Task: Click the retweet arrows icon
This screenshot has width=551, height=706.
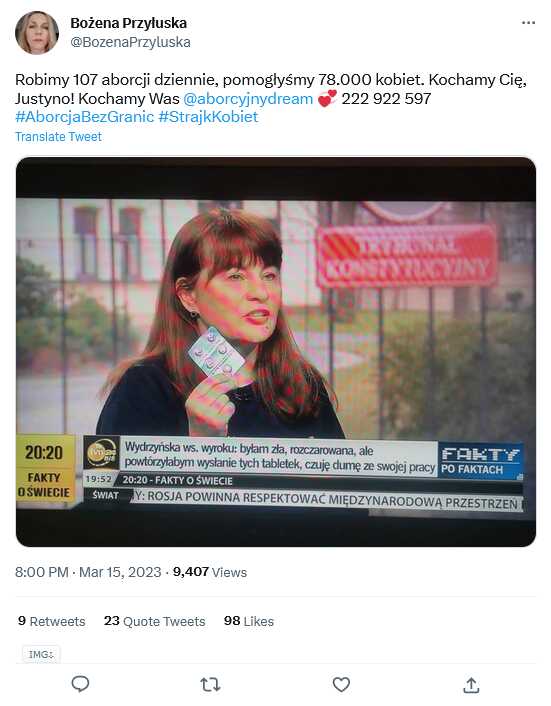Action: coord(210,685)
